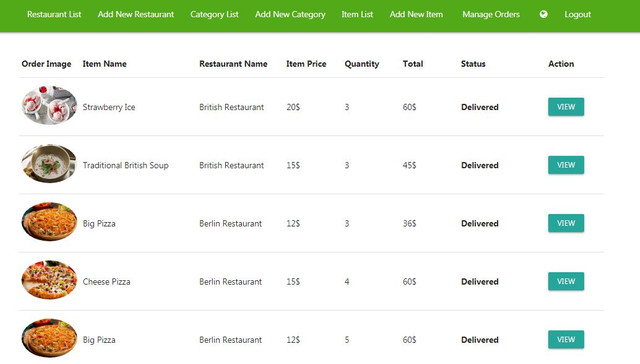Click the Logout link
Viewport: 640px width, 364px height.
tap(578, 14)
